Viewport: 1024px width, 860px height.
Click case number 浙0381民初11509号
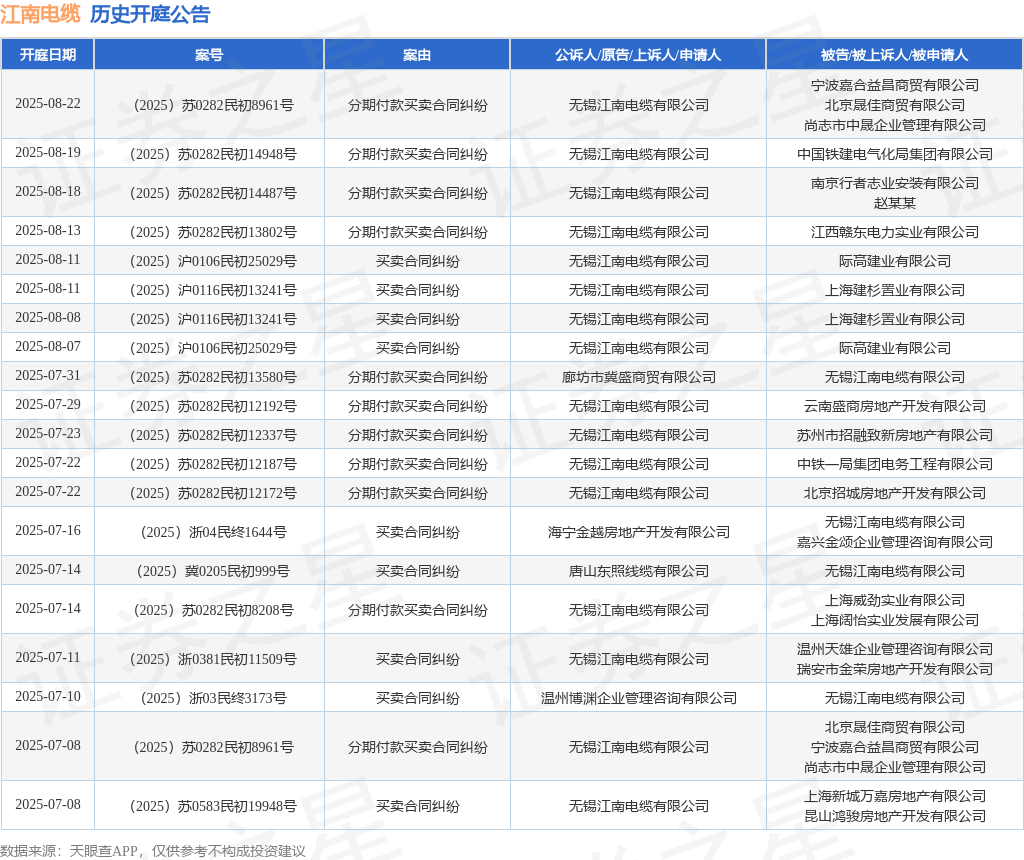(213, 660)
